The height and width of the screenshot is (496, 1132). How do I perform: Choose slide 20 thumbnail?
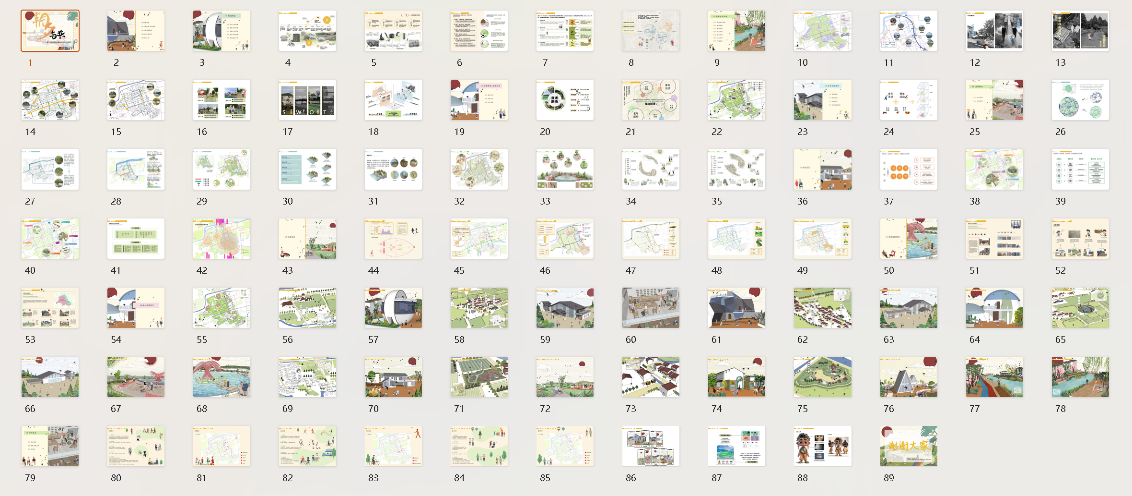(565, 100)
